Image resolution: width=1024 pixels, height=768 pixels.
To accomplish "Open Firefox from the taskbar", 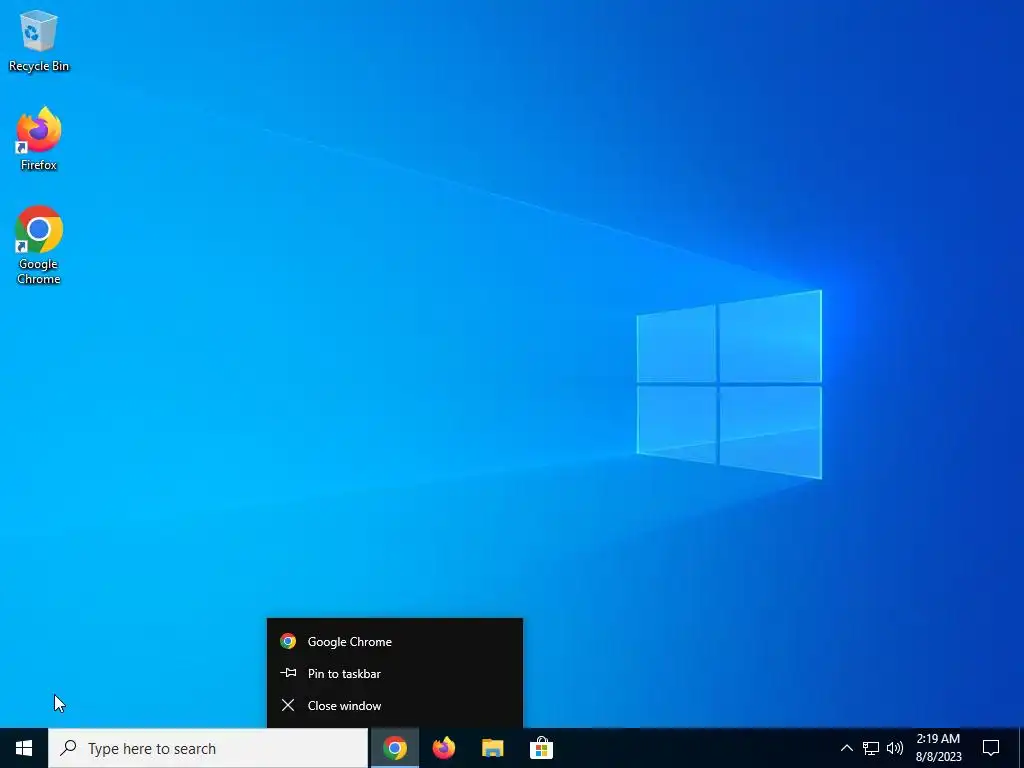I will 443,748.
